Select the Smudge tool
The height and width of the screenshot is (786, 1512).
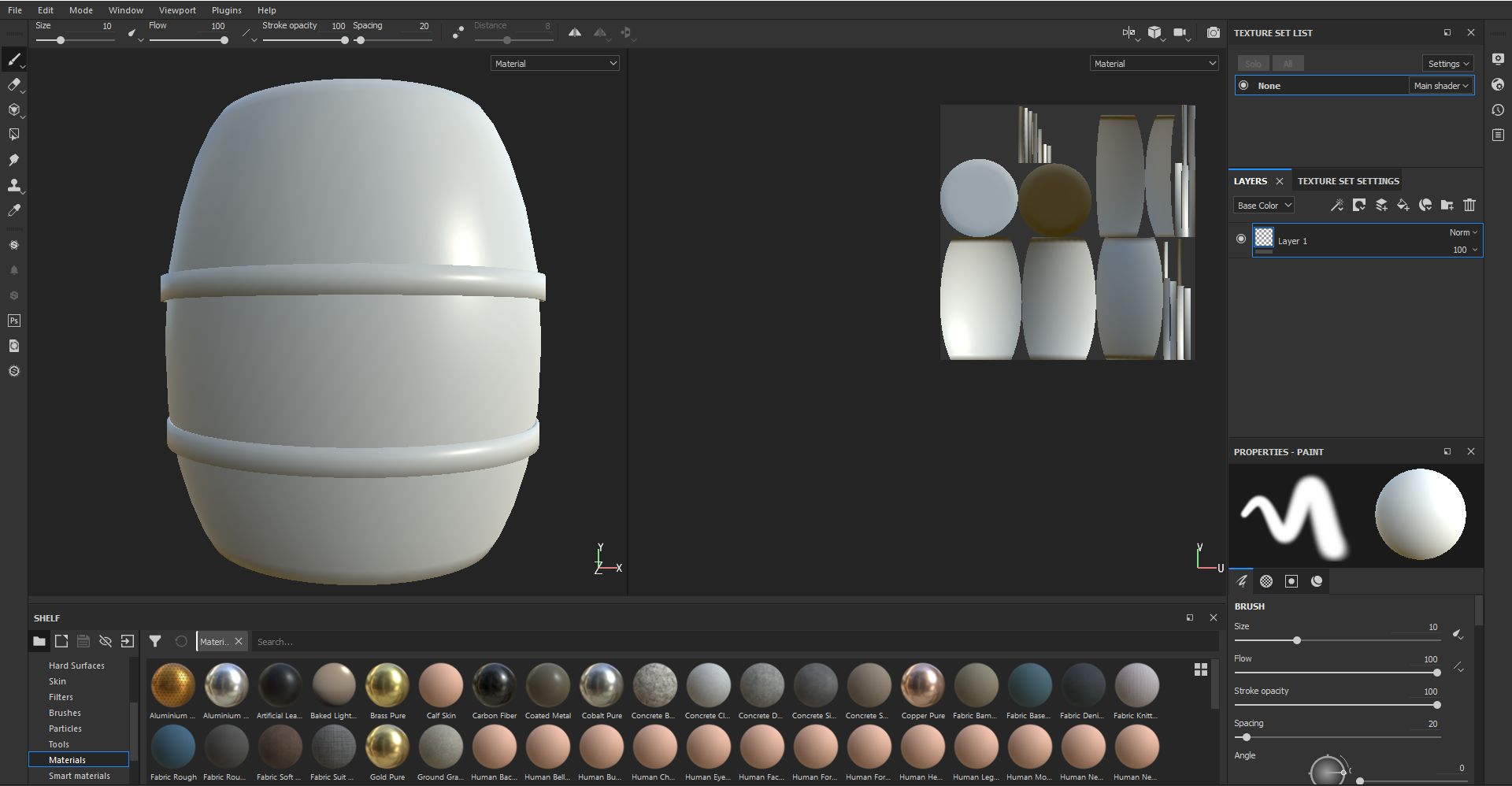tap(15, 160)
